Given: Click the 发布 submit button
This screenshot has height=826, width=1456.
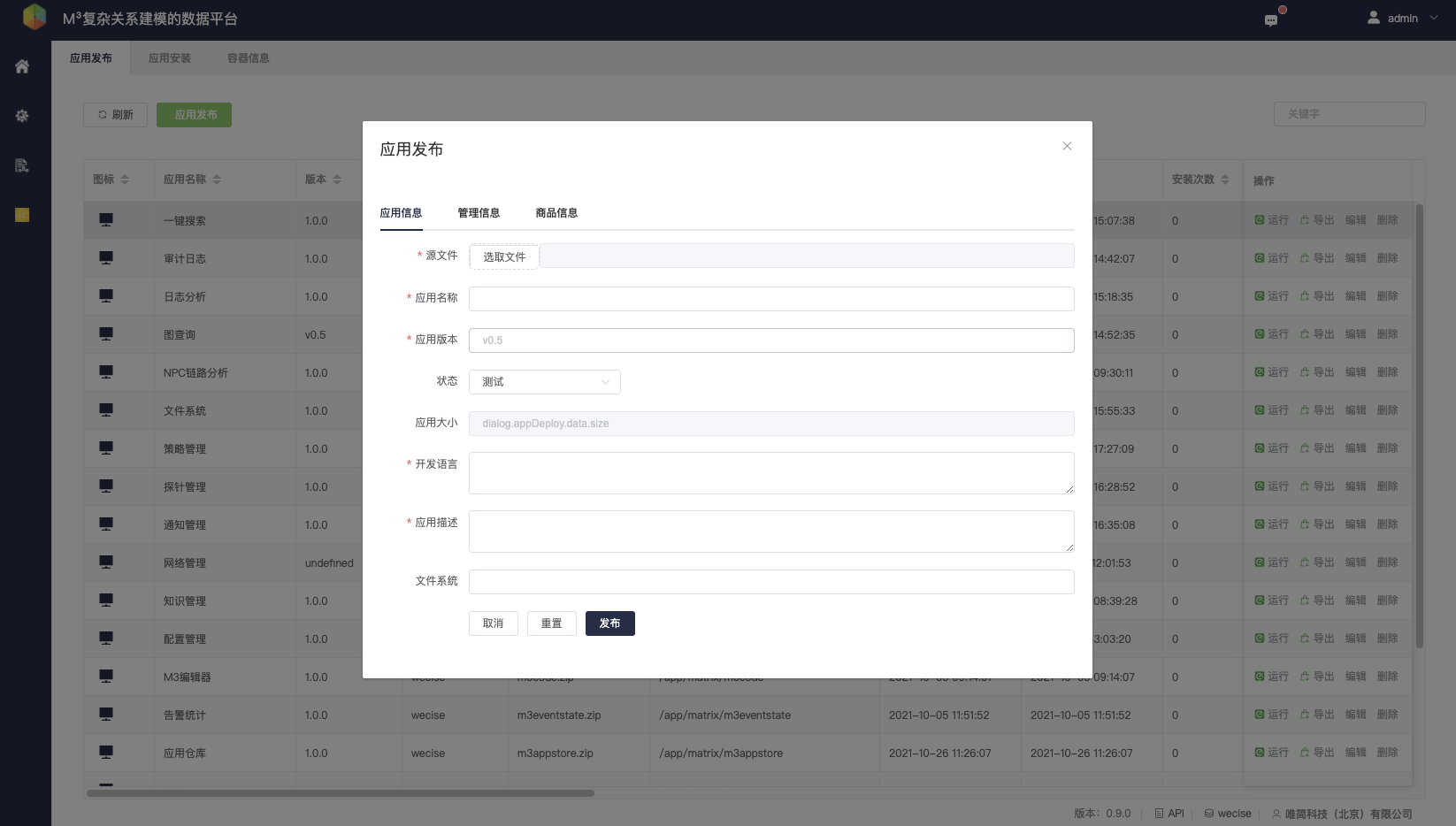Looking at the screenshot, I should (609, 623).
